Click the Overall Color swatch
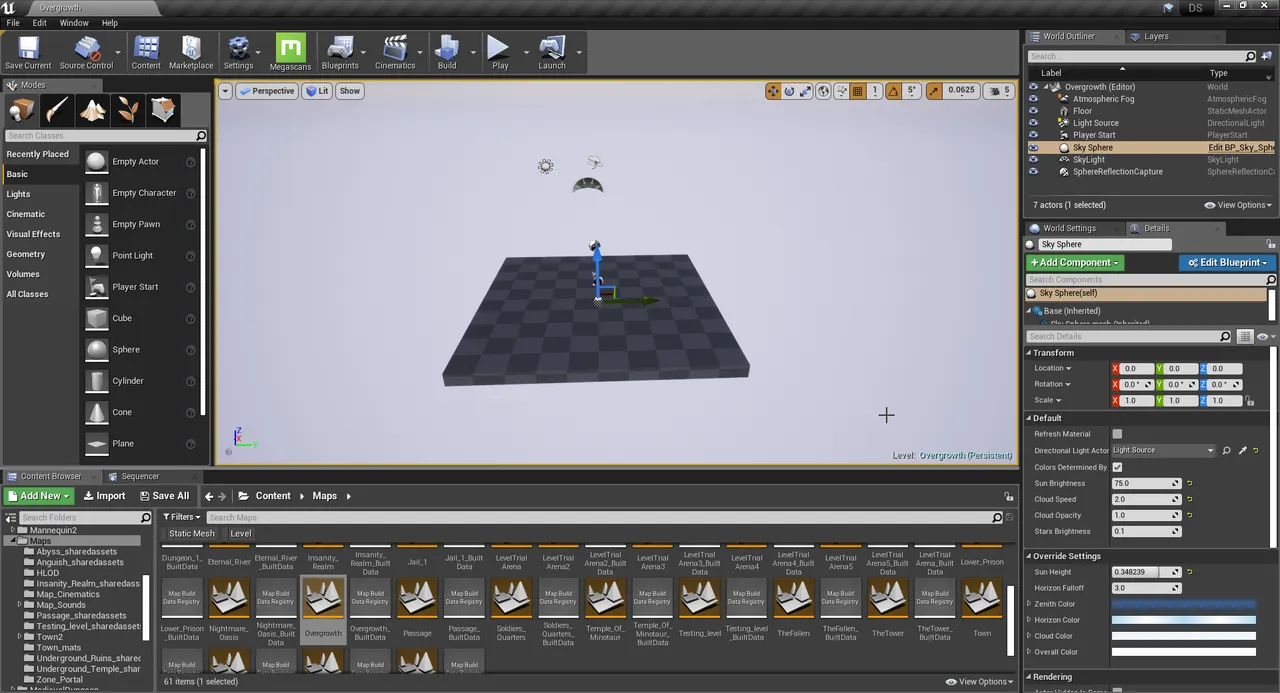 (x=1184, y=652)
